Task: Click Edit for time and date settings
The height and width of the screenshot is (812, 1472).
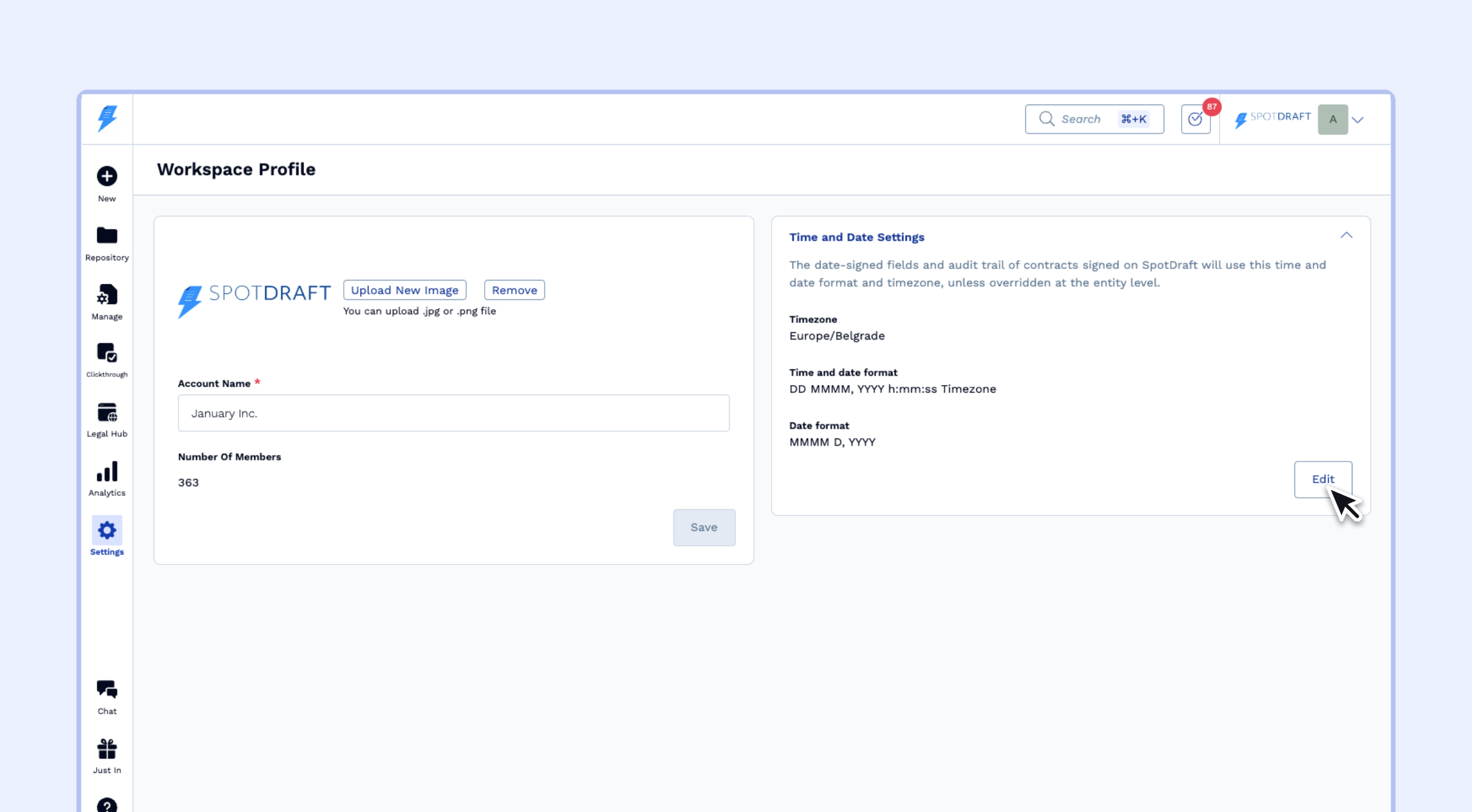Action: [1322, 479]
